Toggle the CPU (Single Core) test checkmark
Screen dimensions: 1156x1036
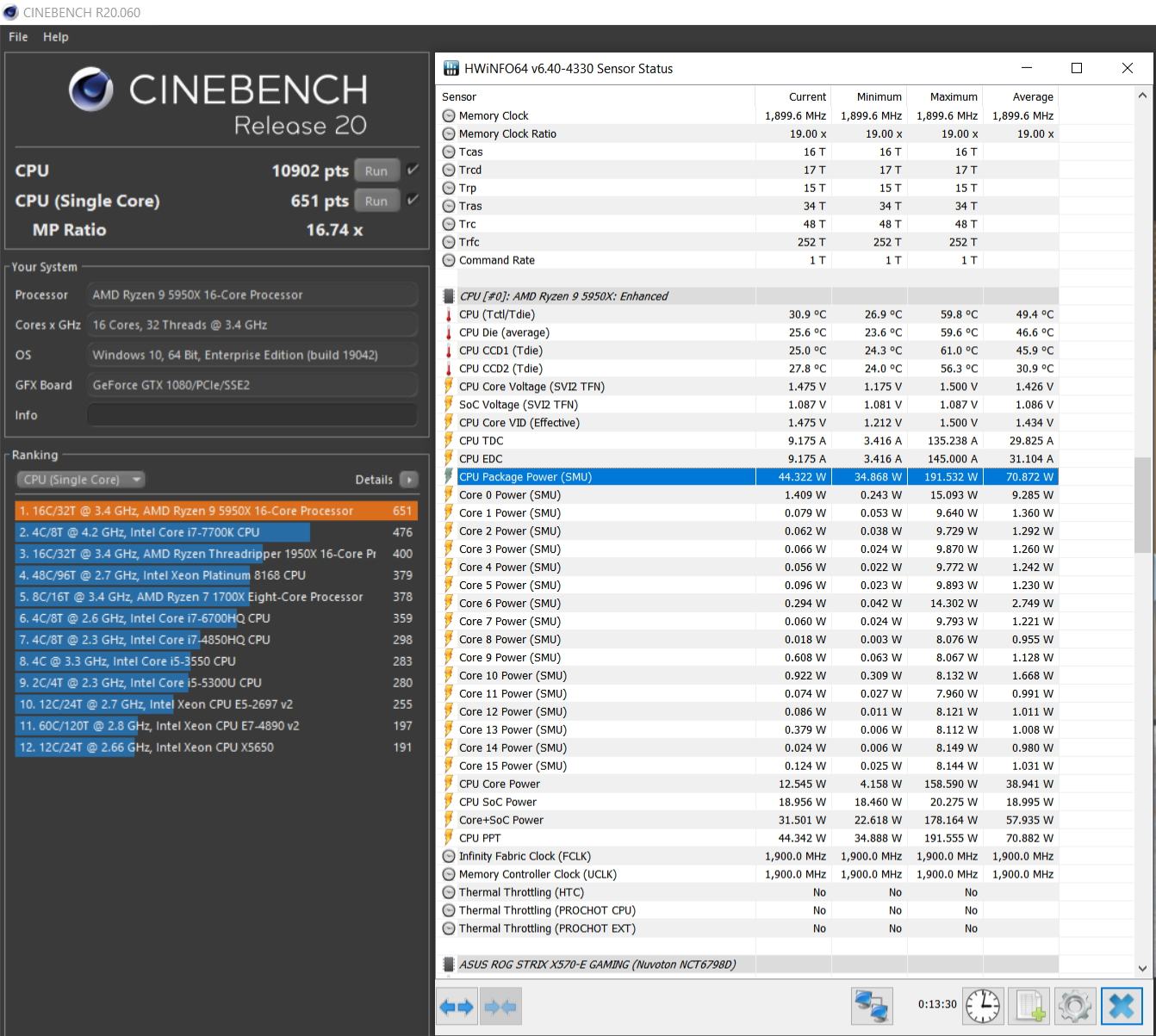pos(413,200)
